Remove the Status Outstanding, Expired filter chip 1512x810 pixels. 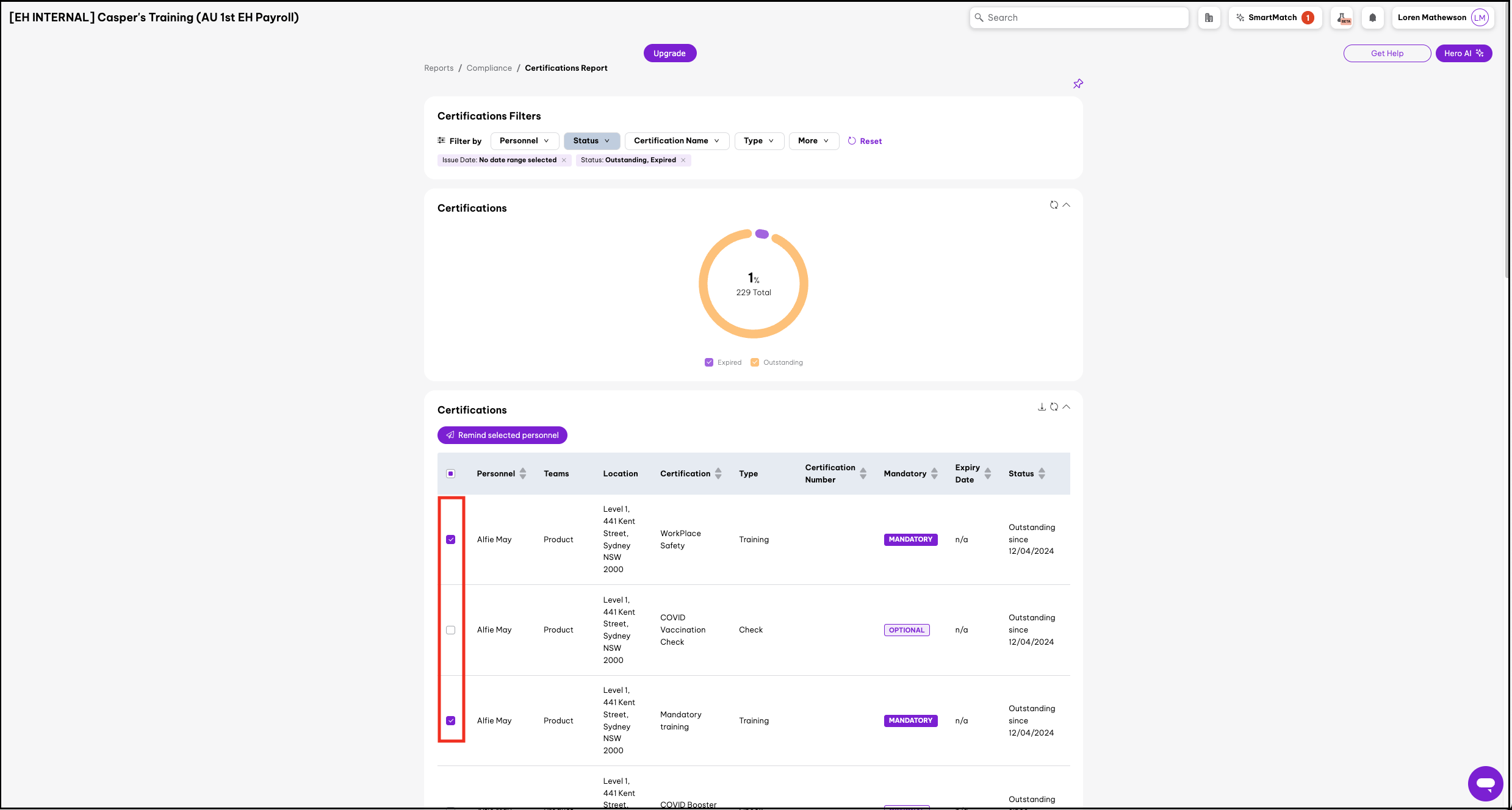683,160
